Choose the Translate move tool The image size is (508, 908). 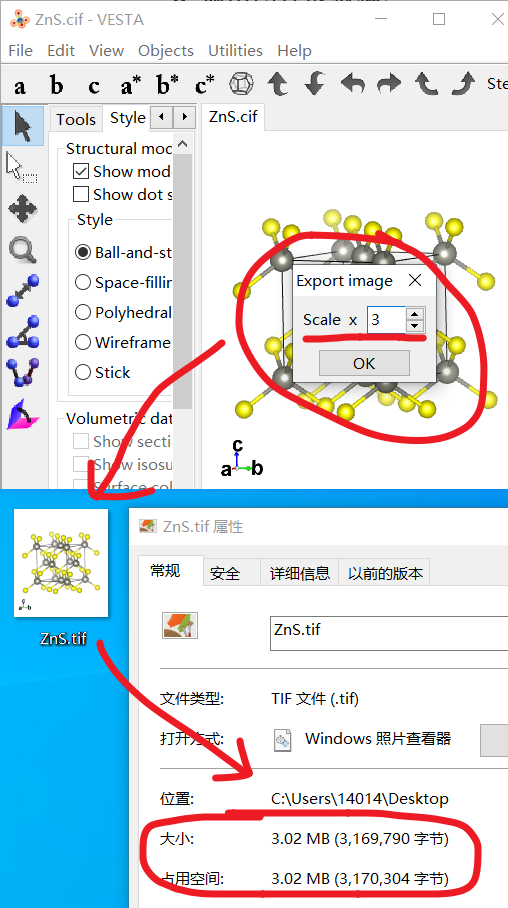pyautogui.click(x=23, y=209)
